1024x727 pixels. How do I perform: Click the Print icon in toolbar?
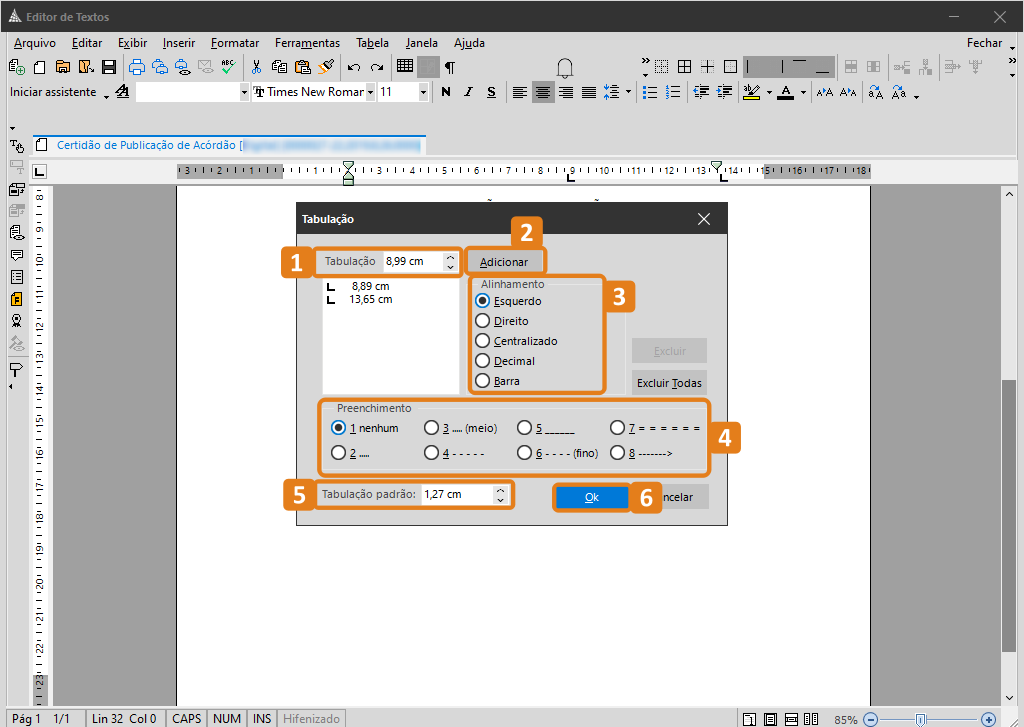pyautogui.click(x=136, y=67)
